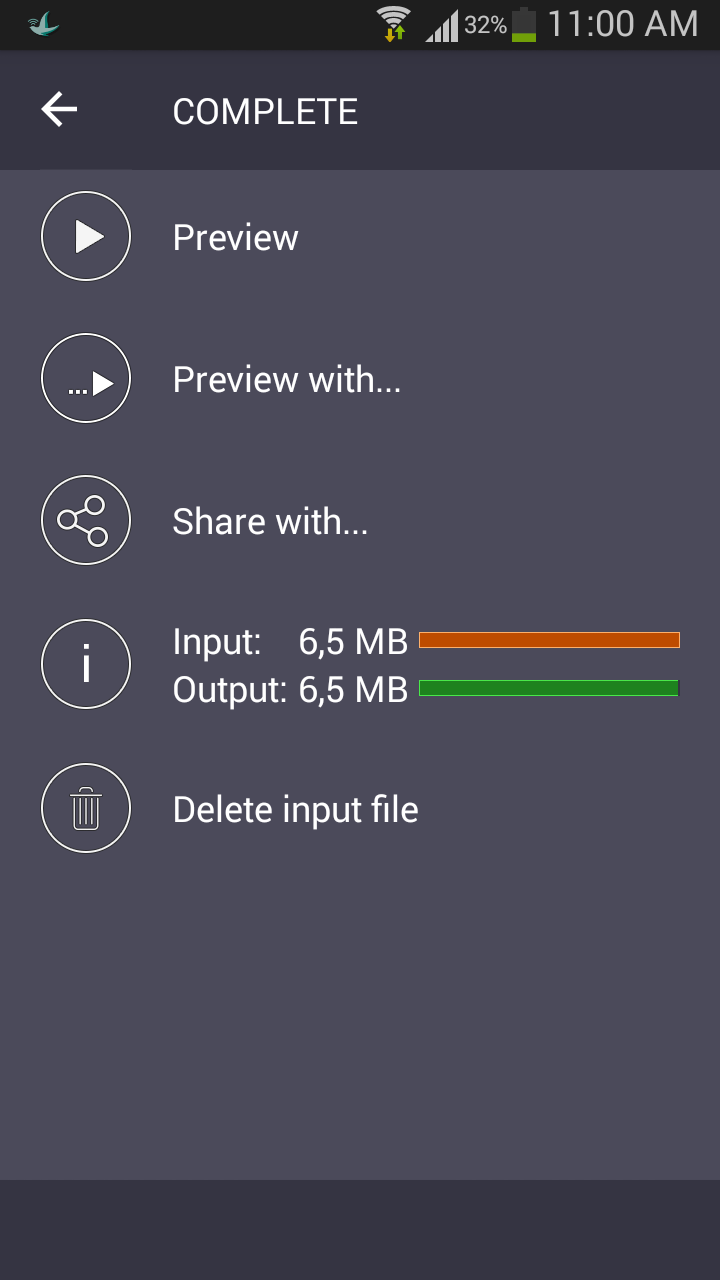Click the orange input size bar
Screen dimensions: 720x1280
point(549,640)
